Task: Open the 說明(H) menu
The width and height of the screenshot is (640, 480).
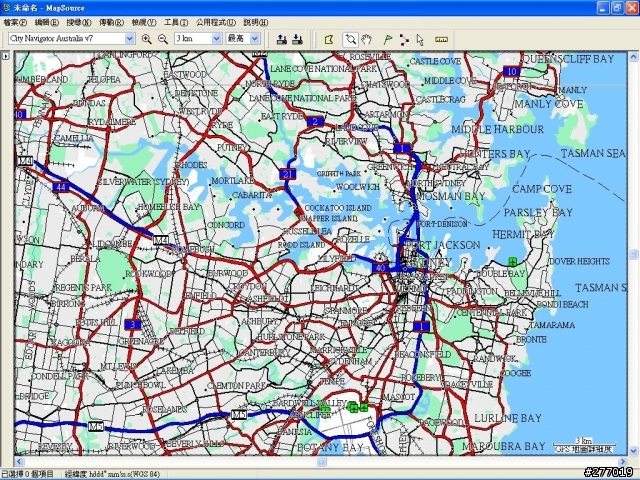Action: 256,22
